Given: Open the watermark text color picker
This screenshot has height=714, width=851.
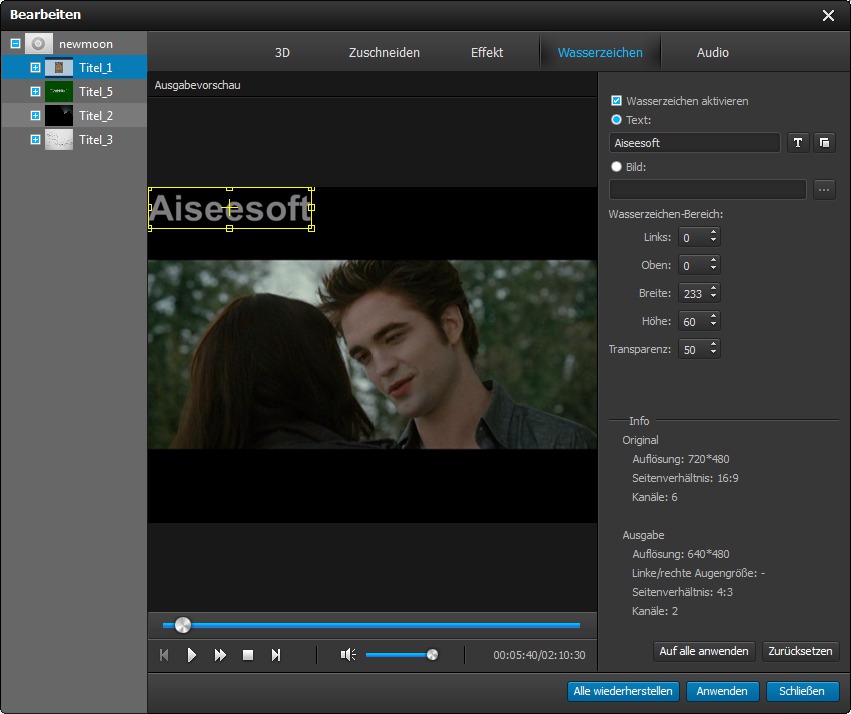Looking at the screenshot, I should tap(824, 143).
